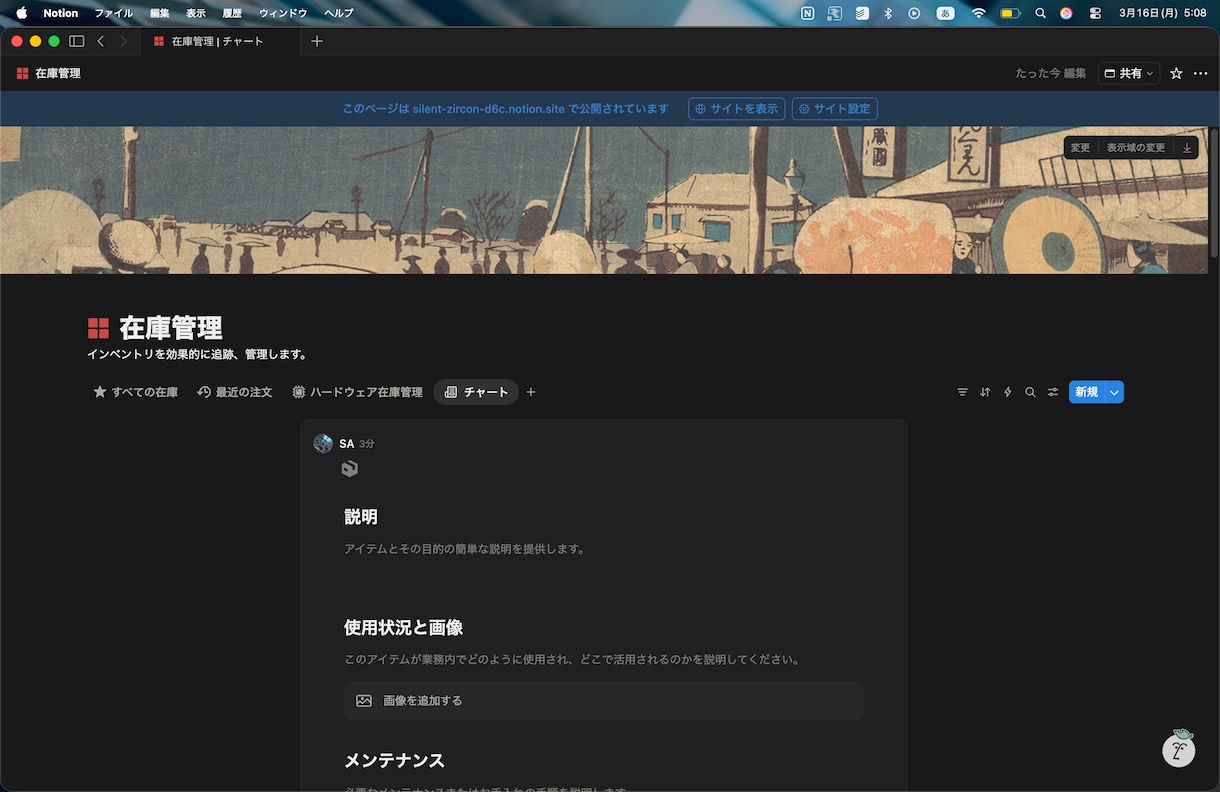Open the ウィンドウ menu
The image size is (1220, 792).
(283, 13)
